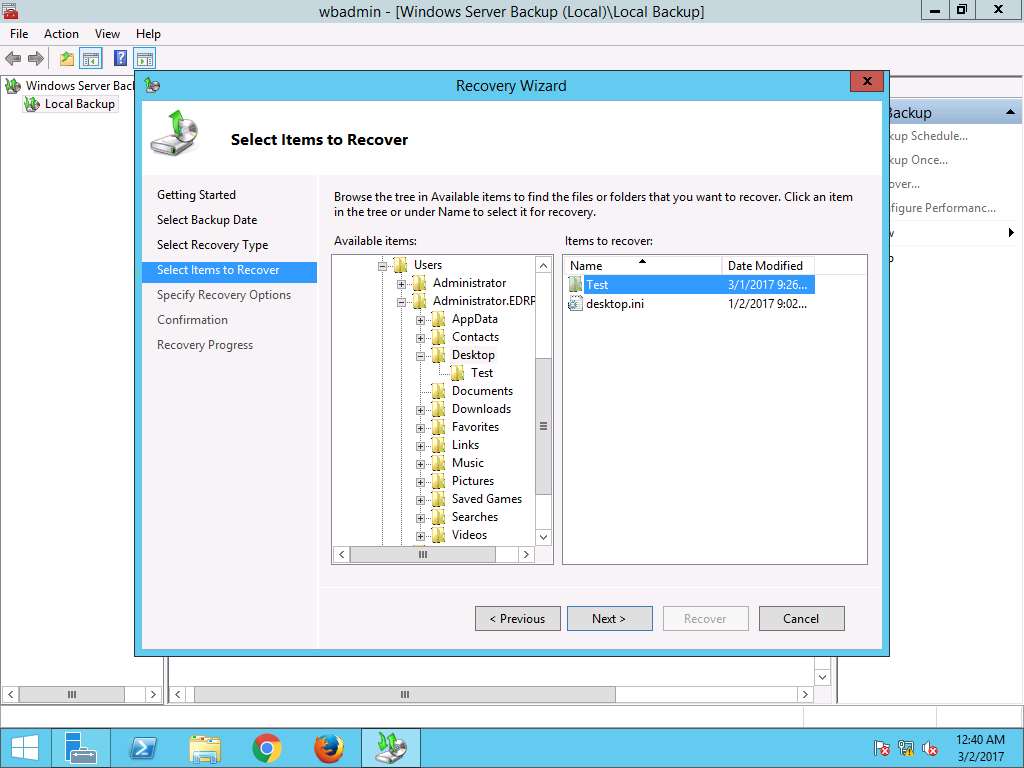Open the Action menu
Viewport: 1024px width, 768px height.
61,33
